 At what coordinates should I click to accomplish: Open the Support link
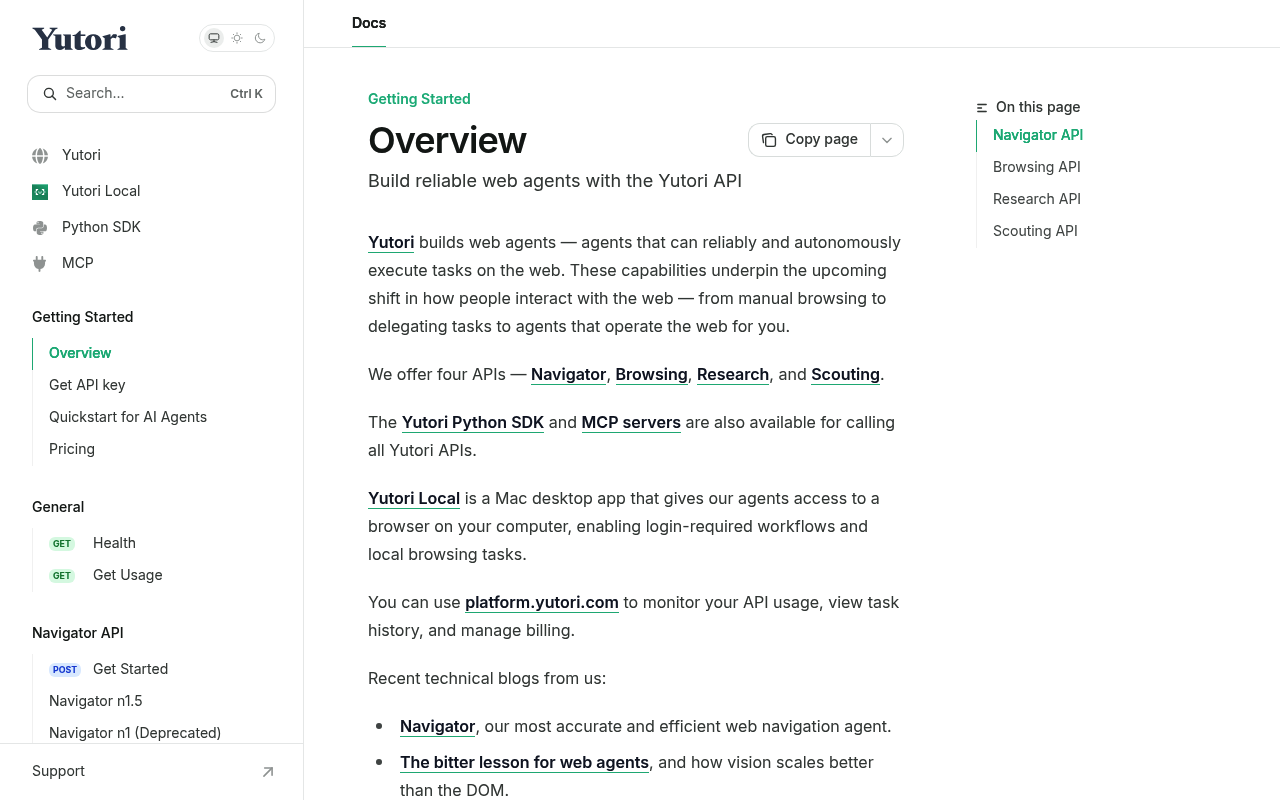58,771
